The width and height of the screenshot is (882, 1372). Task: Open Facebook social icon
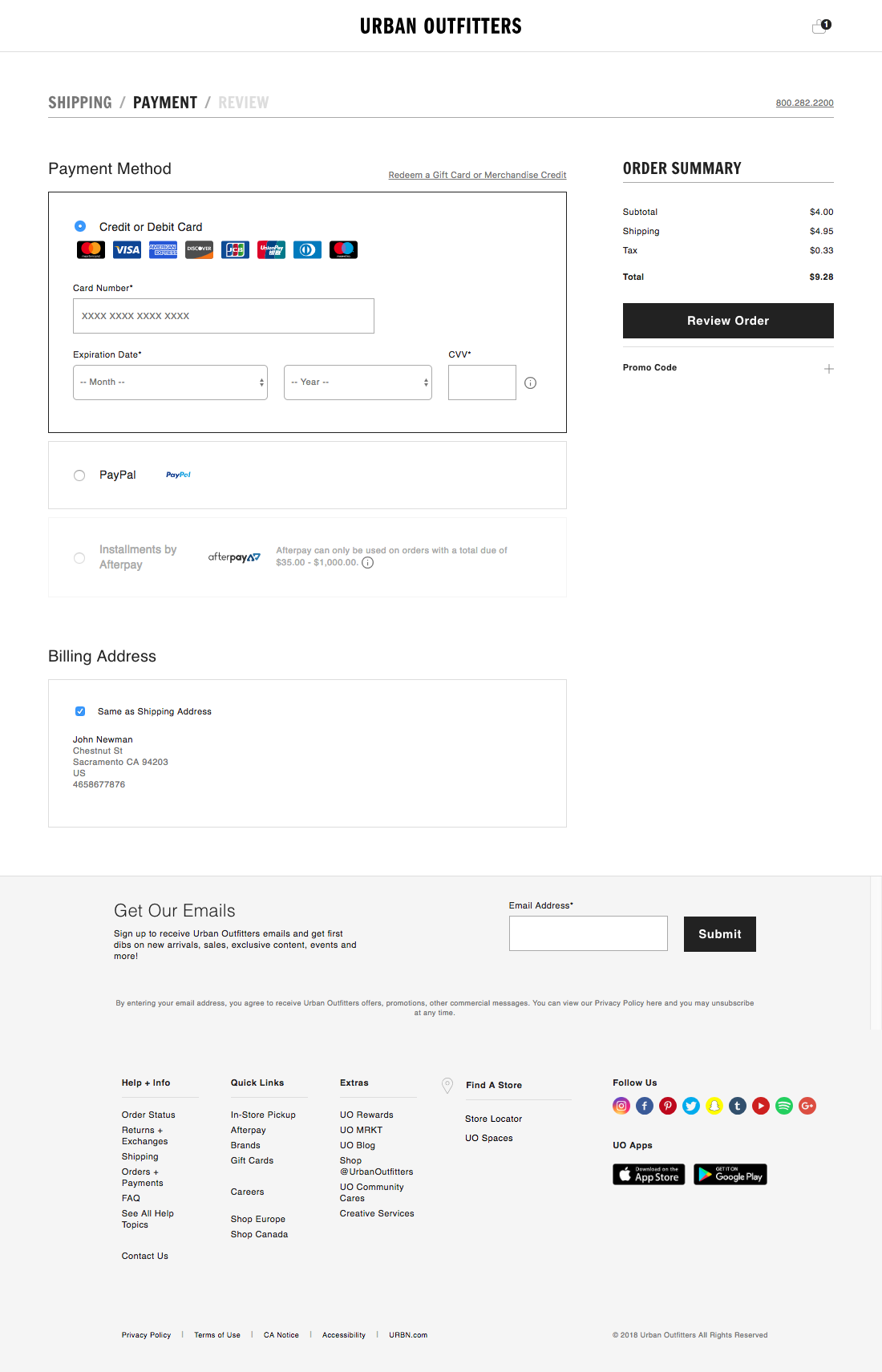(645, 1106)
